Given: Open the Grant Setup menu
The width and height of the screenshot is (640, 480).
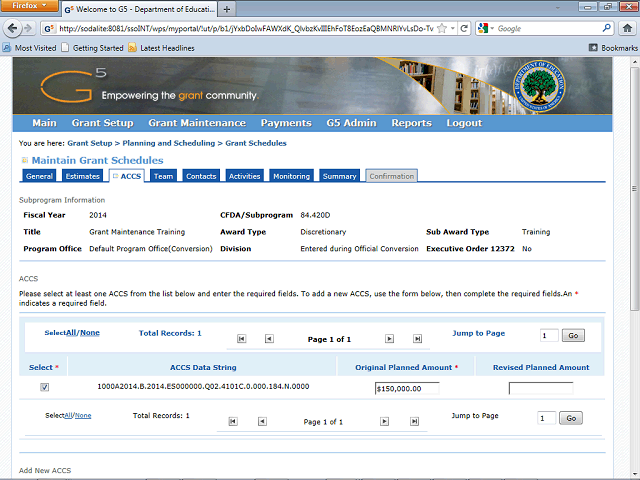Looking at the screenshot, I should [102, 123].
